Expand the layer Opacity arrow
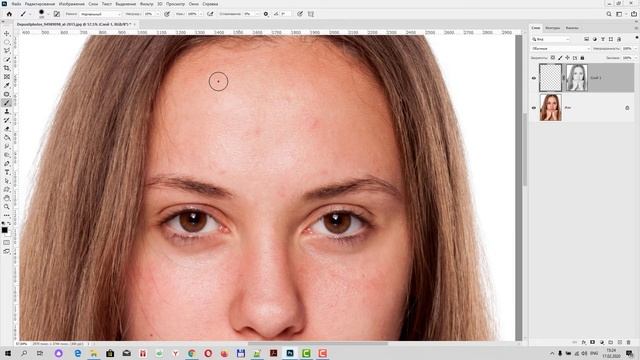640x360 pixels. (x=636, y=49)
